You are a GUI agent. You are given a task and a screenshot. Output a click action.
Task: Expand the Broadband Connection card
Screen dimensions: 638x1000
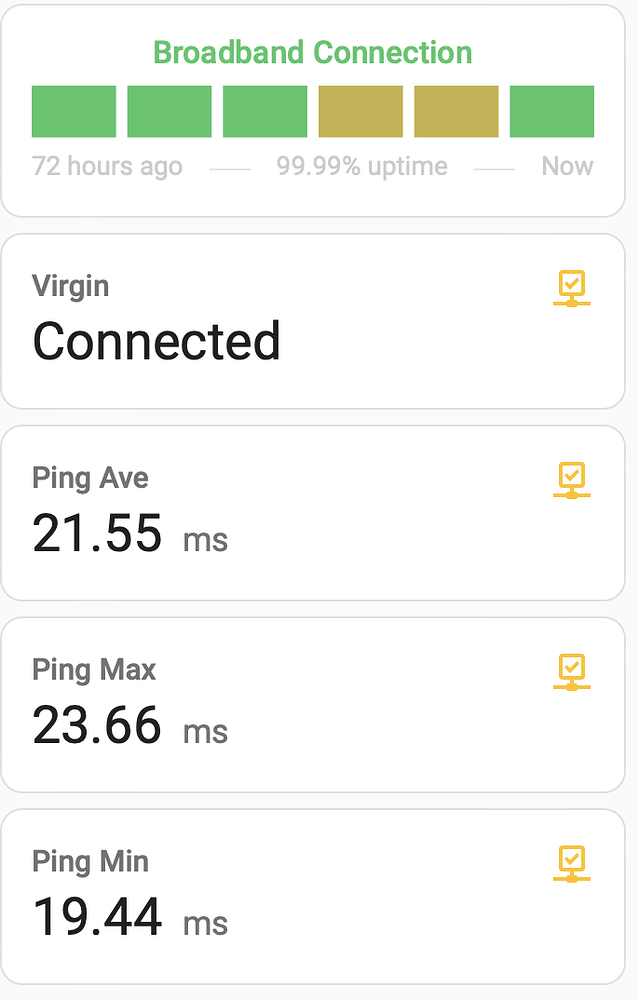312,110
